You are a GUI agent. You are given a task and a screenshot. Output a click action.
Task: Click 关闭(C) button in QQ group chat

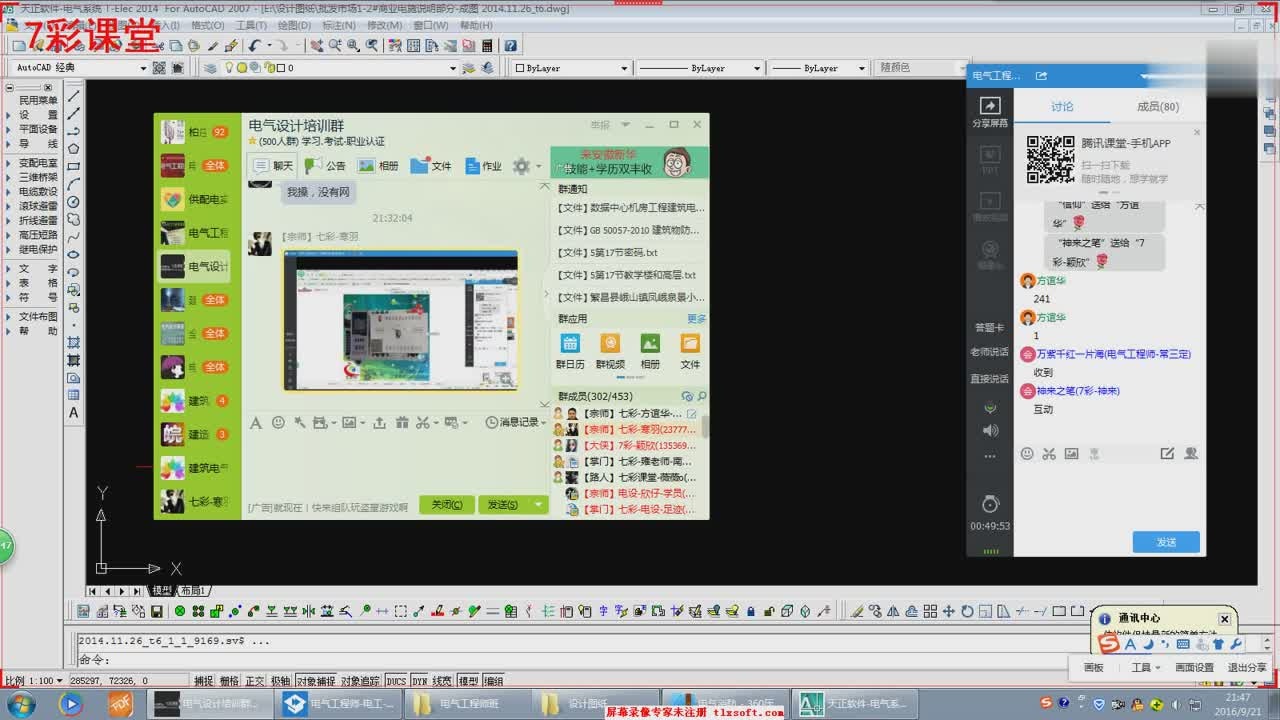coord(446,504)
